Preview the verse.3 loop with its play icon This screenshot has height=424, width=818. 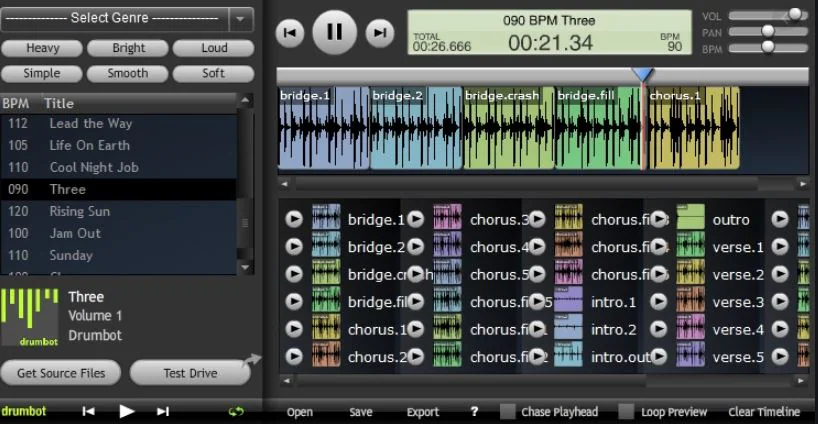[659, 301]
